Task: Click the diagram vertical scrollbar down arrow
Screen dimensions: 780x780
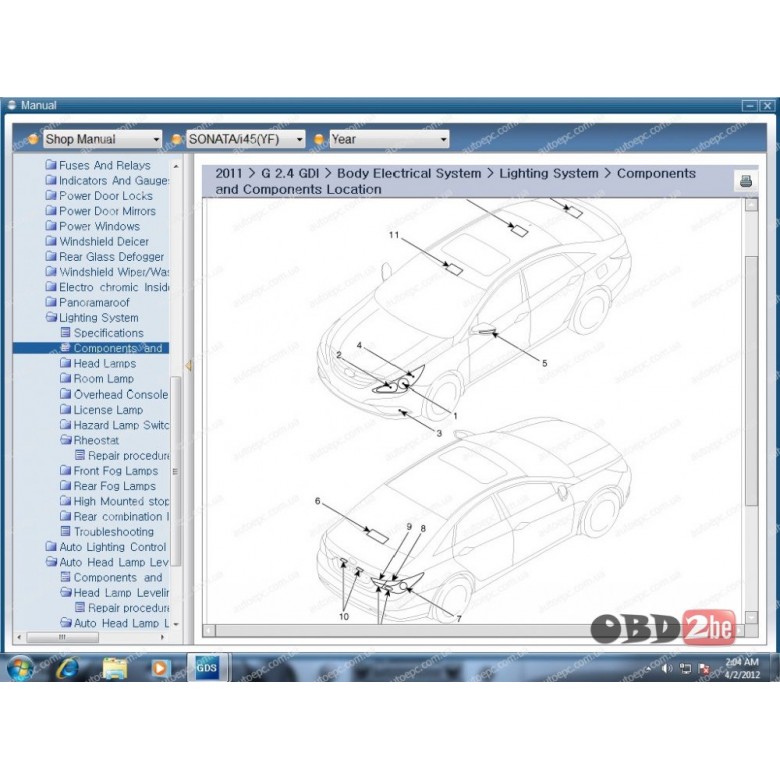Action: point(751,617)
